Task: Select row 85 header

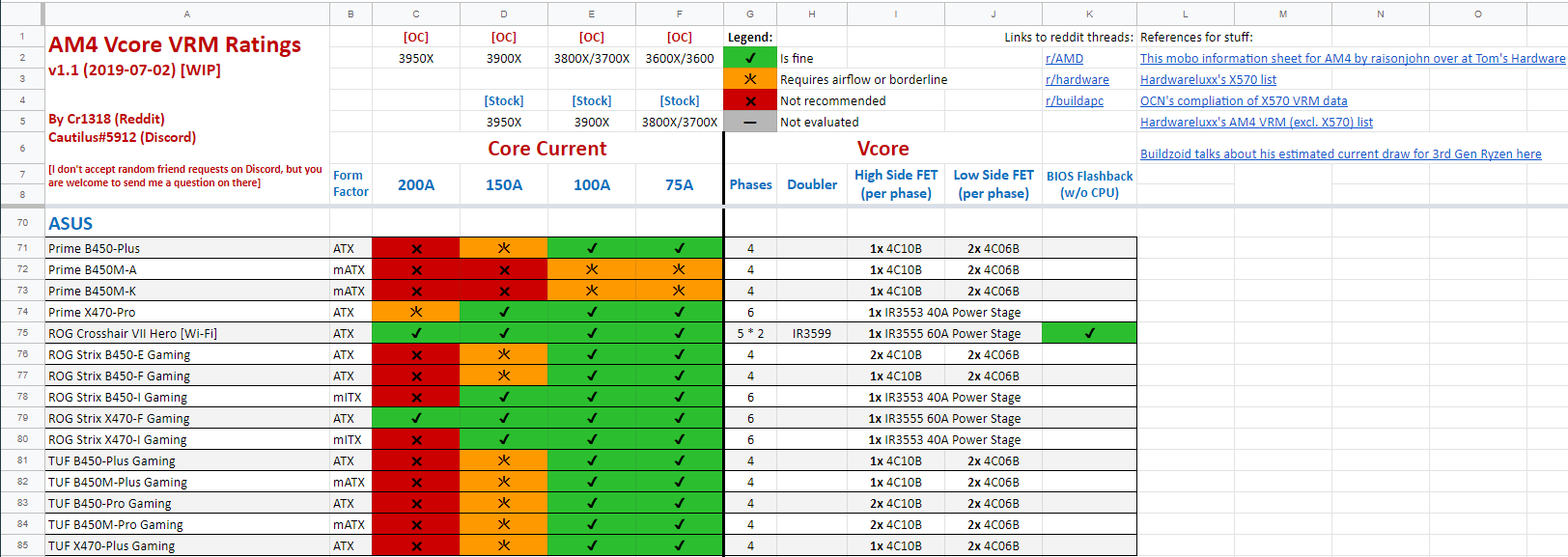Action: click(x=22, y=545)
